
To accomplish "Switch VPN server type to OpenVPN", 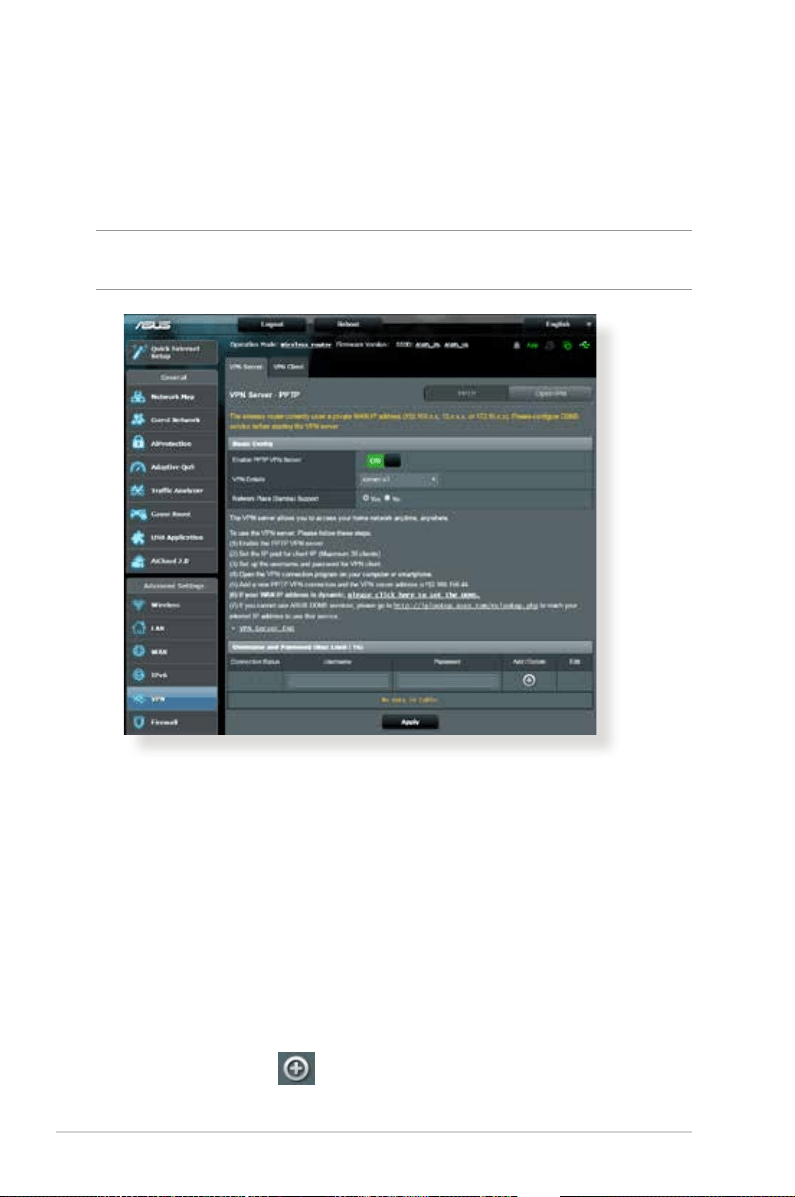I will click(551, 394).
